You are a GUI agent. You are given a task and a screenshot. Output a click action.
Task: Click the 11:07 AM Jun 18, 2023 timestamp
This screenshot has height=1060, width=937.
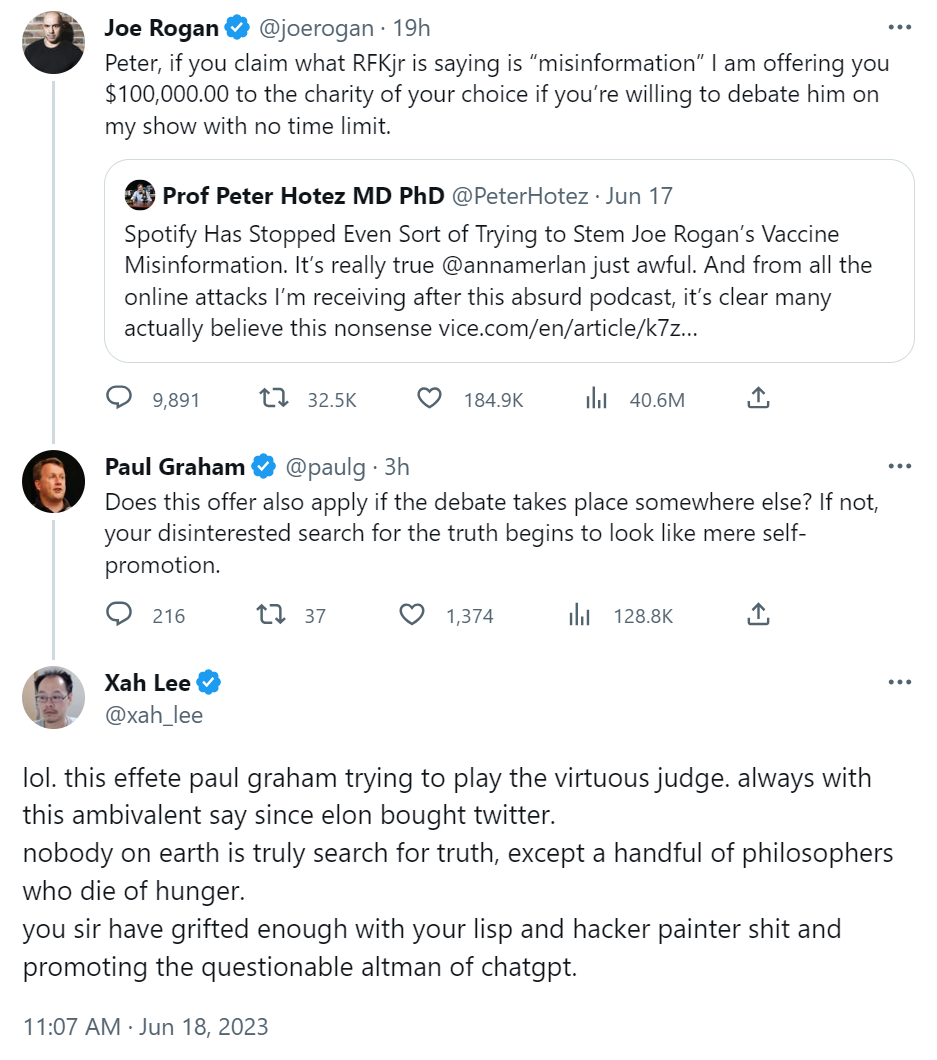point(146,1027)
